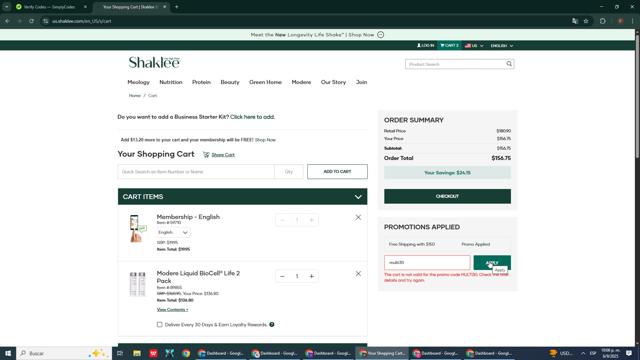Screen dimensions: 640x360
Task: Open the Meology menu
Action: pyautogui.click(x=138, y=82)
